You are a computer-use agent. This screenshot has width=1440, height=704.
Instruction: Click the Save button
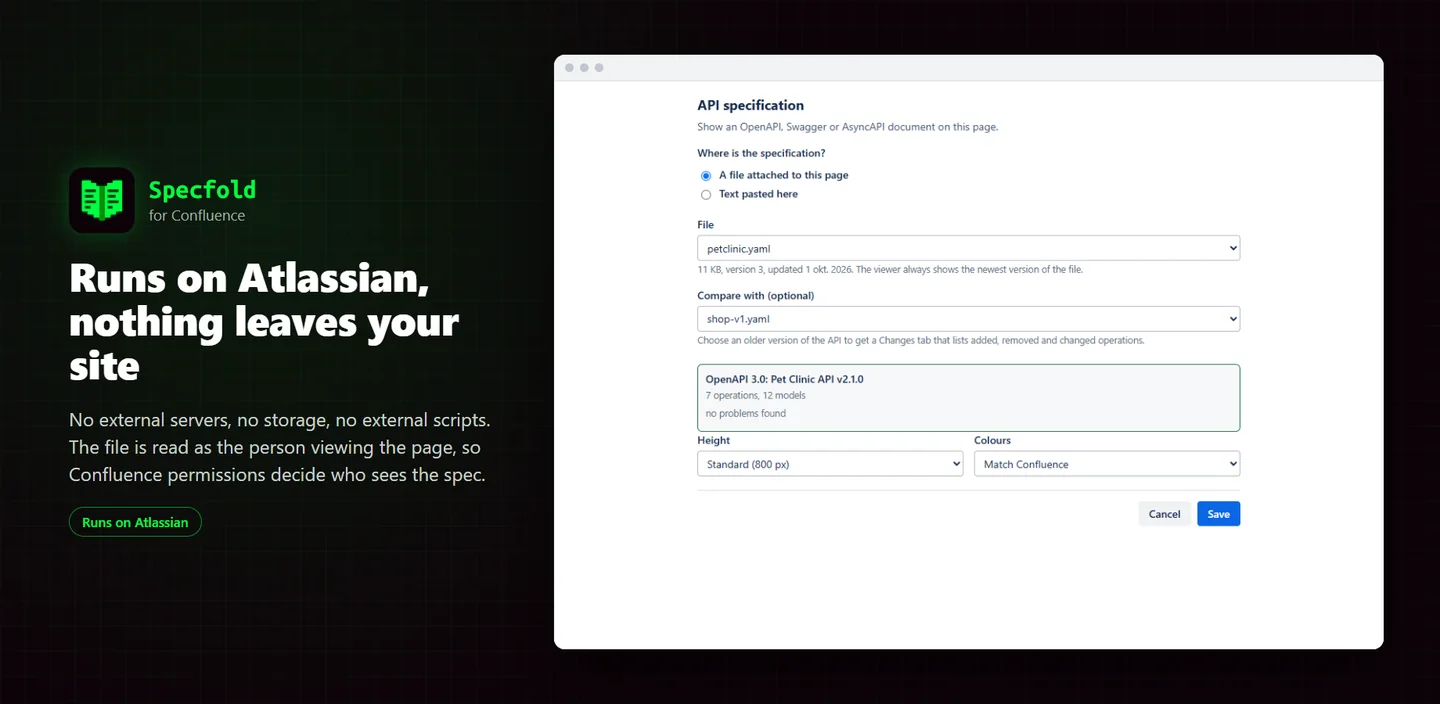click(x=1218, y=514)
